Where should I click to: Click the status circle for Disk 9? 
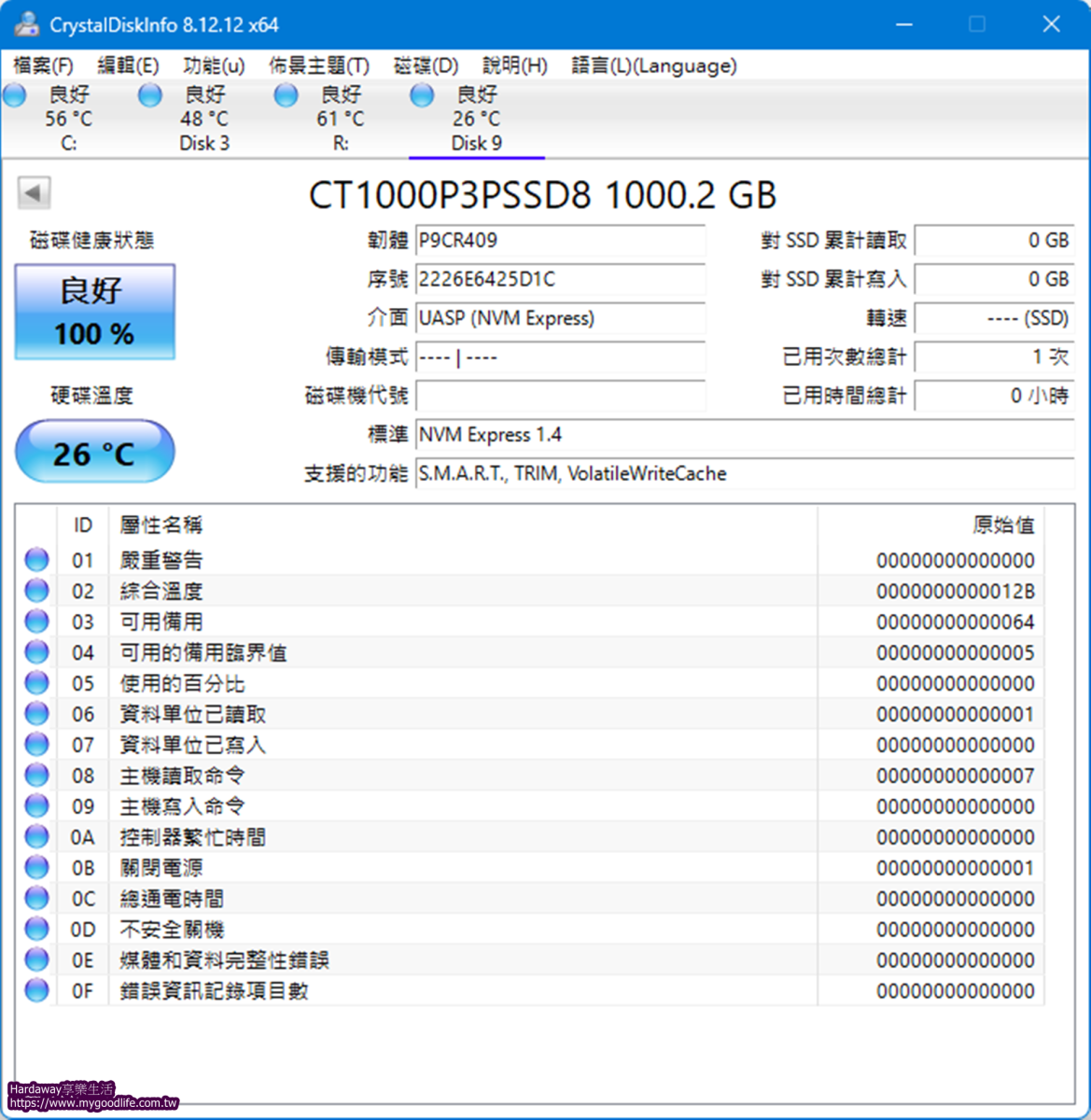click(x=423, y=95)
